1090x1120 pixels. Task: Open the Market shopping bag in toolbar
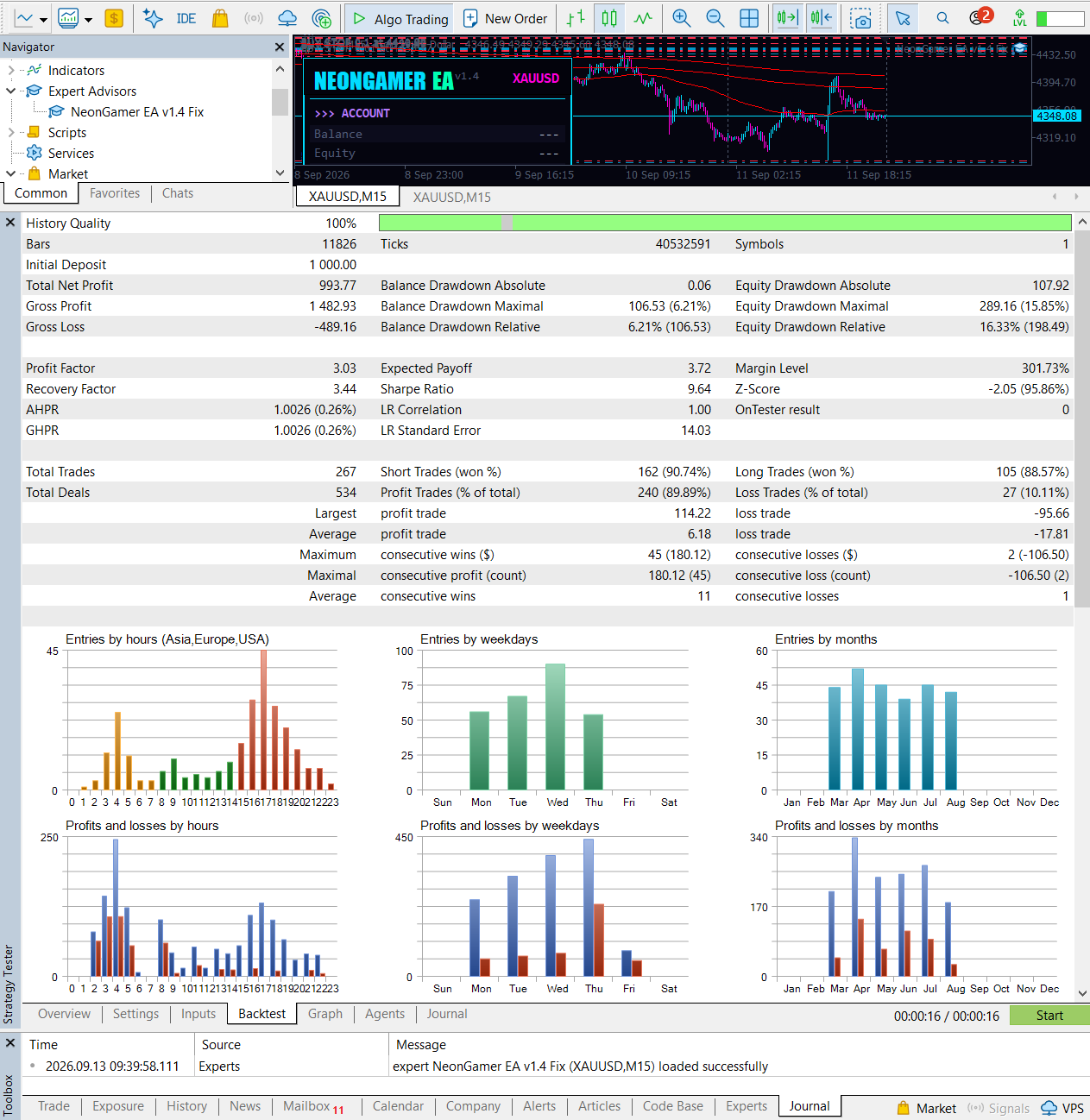coord(220,18)
